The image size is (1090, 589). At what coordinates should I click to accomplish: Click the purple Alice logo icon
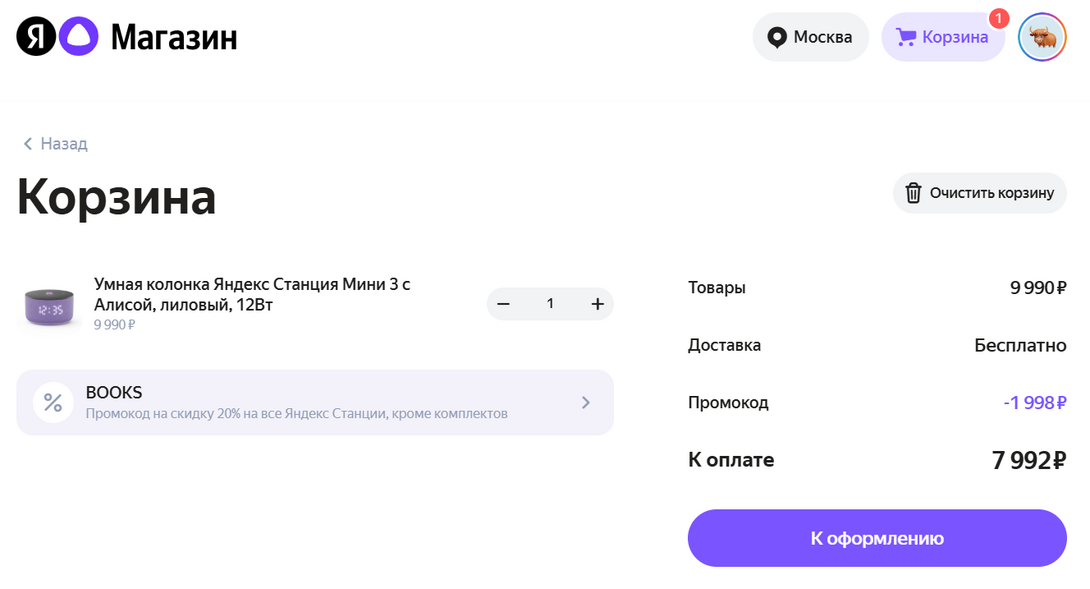(79, 37)
